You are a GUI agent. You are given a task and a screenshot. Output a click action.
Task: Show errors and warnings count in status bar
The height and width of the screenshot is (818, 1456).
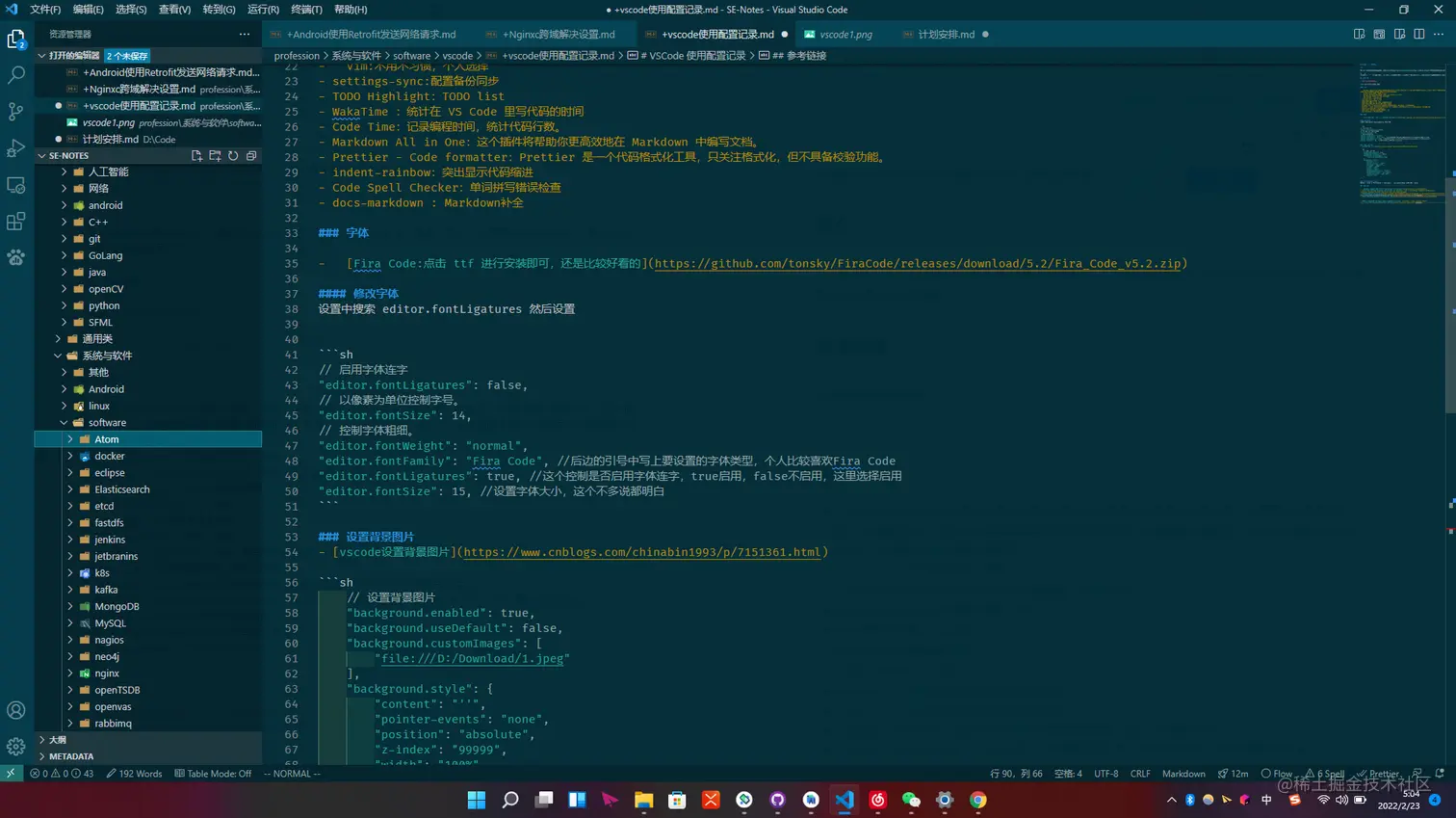[x=62, y=774]
